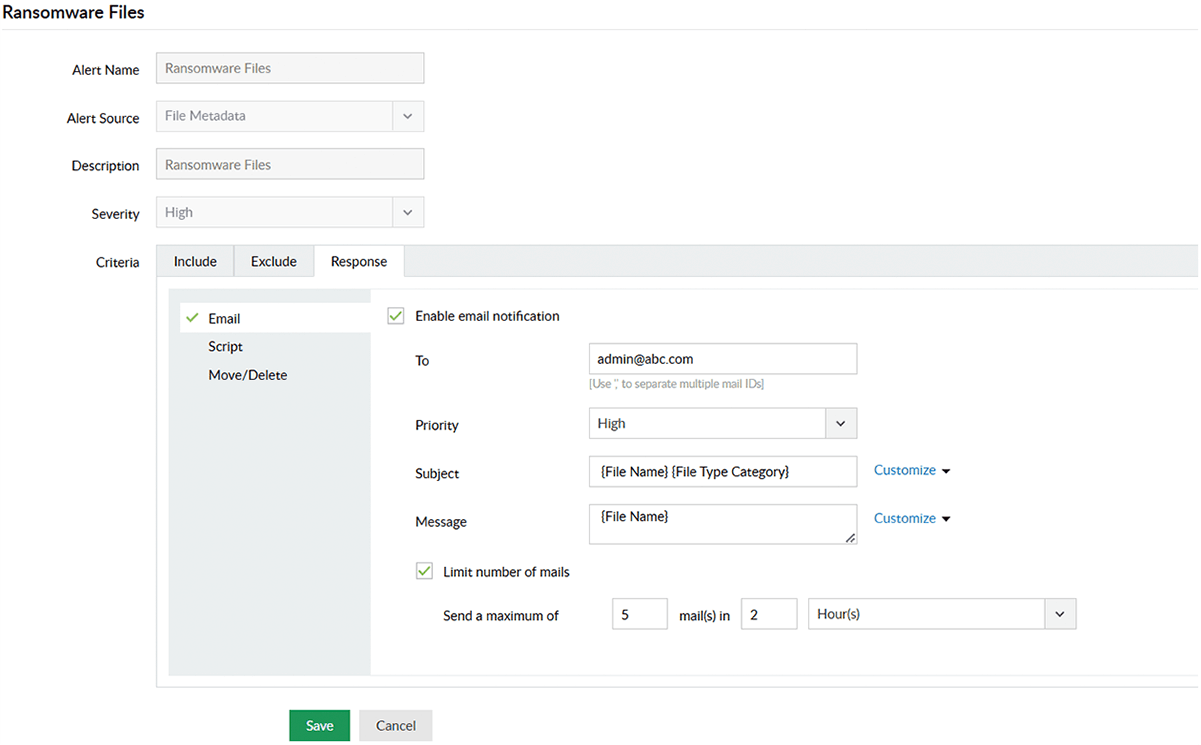Toggle the Enable email notification checkbox
This screenshot has height=745, width=1201.
tap(396, 316)
